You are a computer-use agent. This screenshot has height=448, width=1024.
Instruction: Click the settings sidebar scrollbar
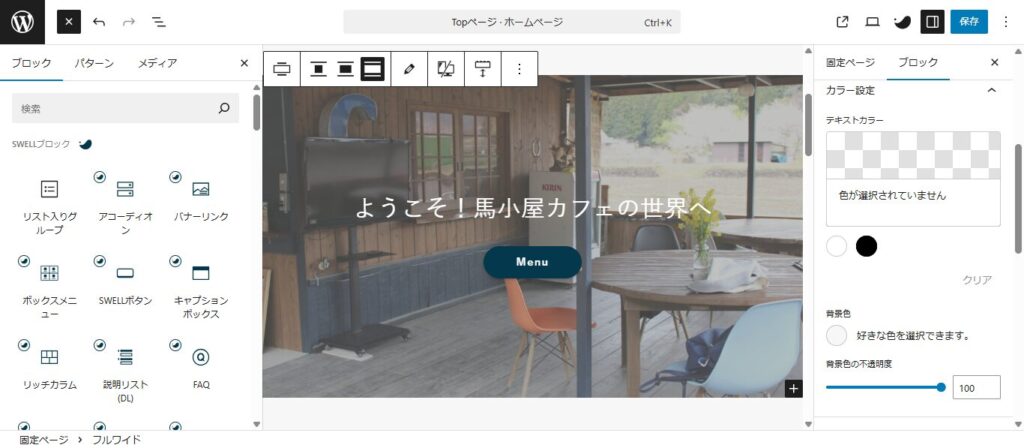pyautogui.click(x=1018, y=199)
